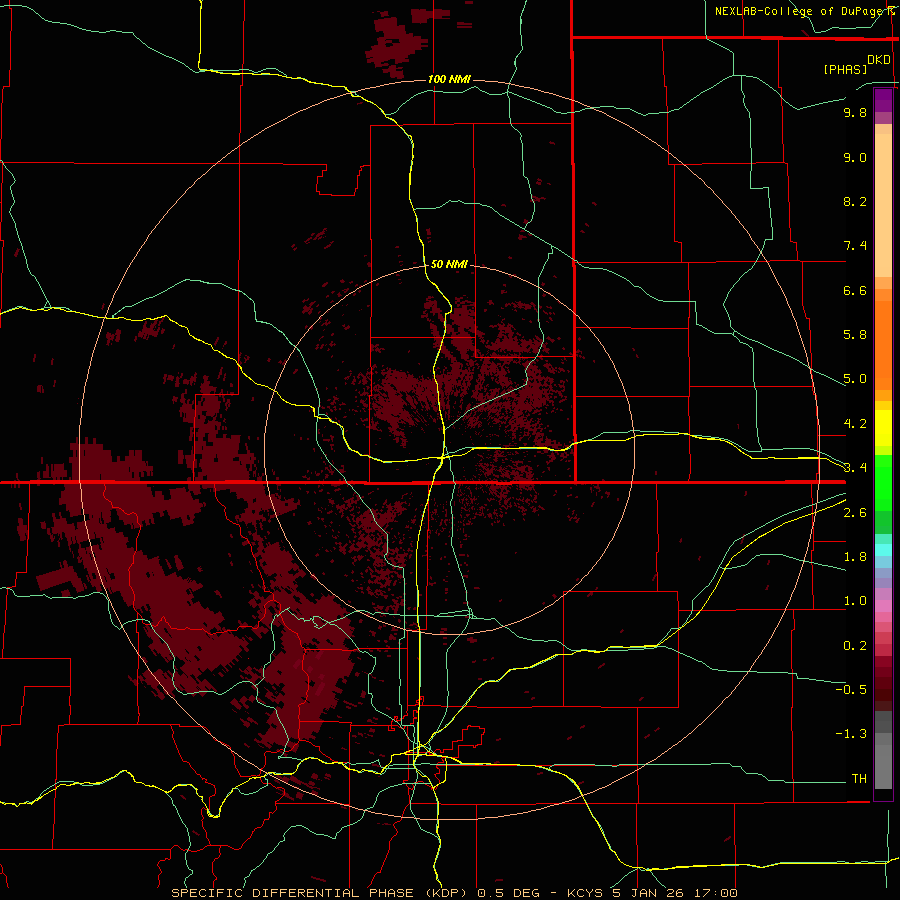This screenshot has height=900, width=900.
Task: Click the 7.4 scale value
Action: click(x=855, y=246)
